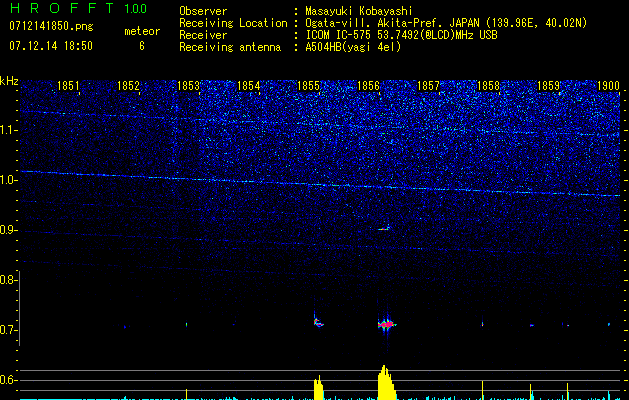Click the 1857 time marker
The height and width of the screenshot is (400, 629).
428,85
